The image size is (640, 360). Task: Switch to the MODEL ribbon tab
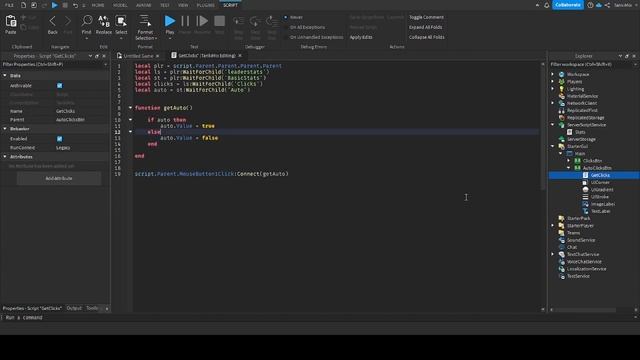tap(120, 5)
